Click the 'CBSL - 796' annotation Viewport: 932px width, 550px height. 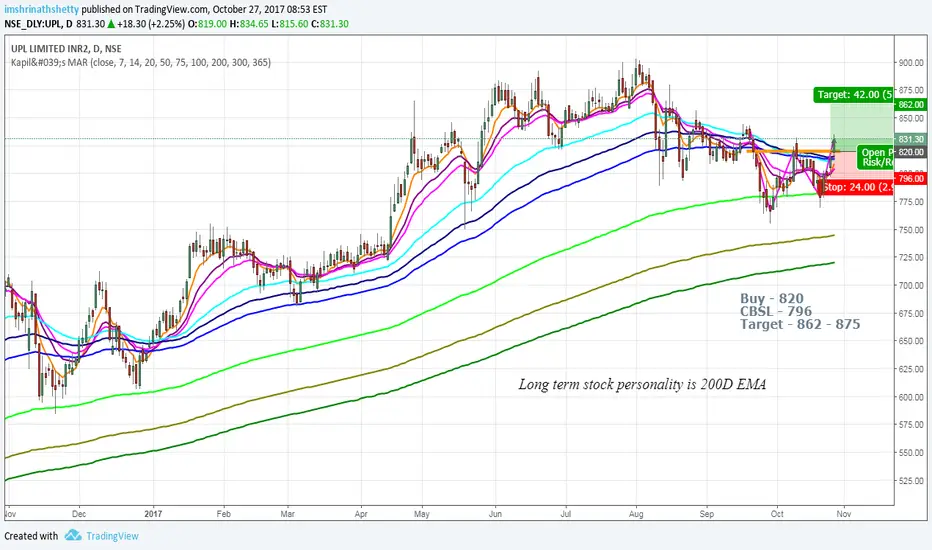[776, 311]
